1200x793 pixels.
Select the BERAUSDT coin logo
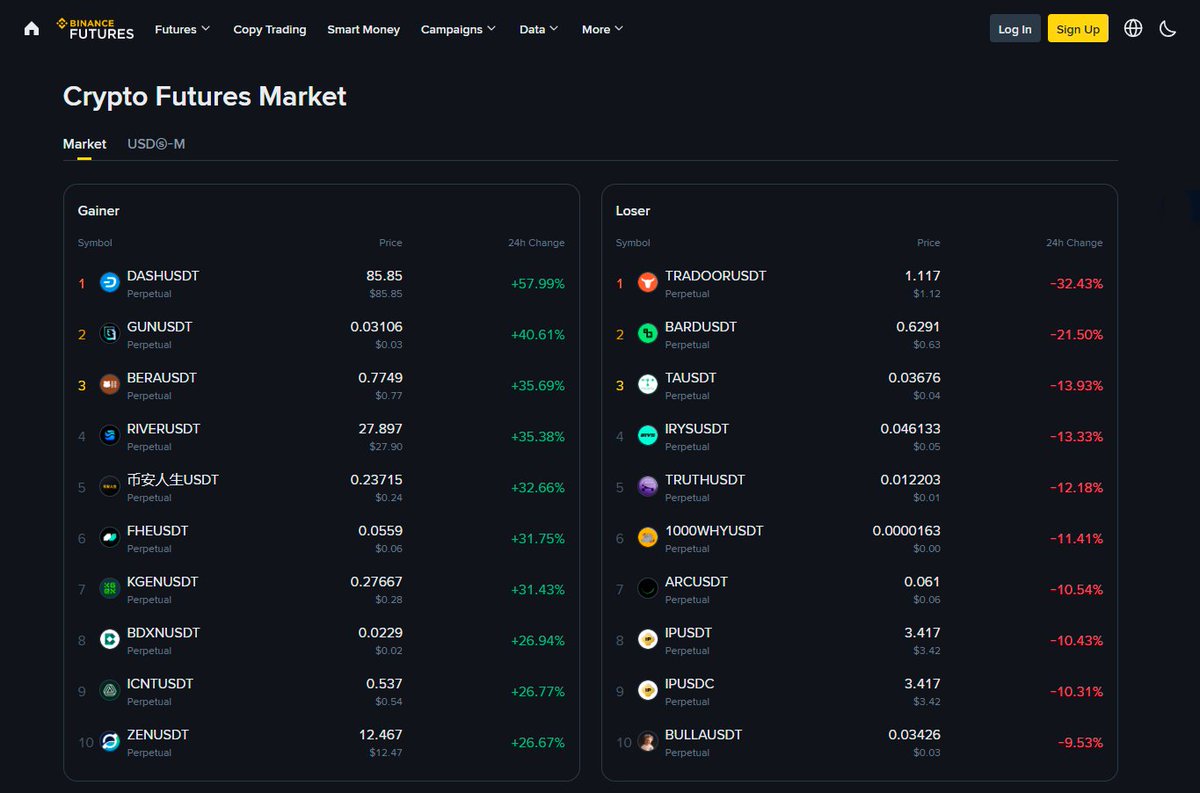click(x=109, y=385)
